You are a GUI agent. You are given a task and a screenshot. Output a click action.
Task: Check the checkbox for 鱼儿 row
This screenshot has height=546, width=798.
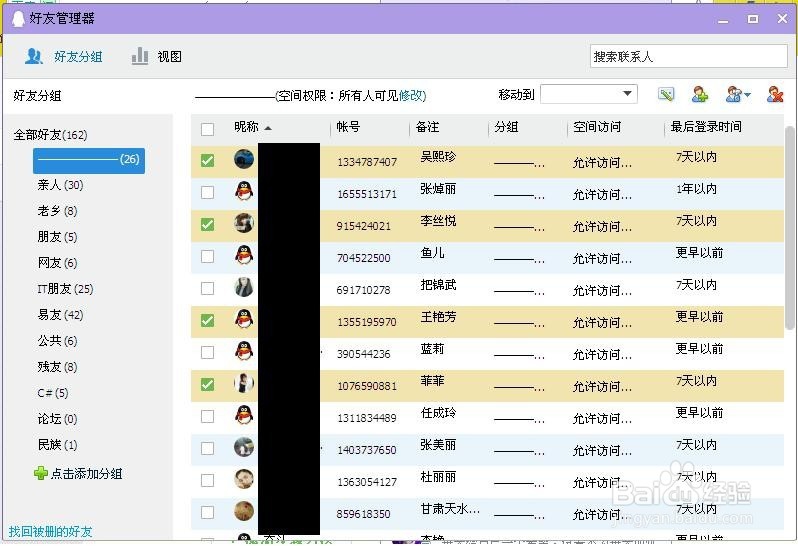(207, 256)
